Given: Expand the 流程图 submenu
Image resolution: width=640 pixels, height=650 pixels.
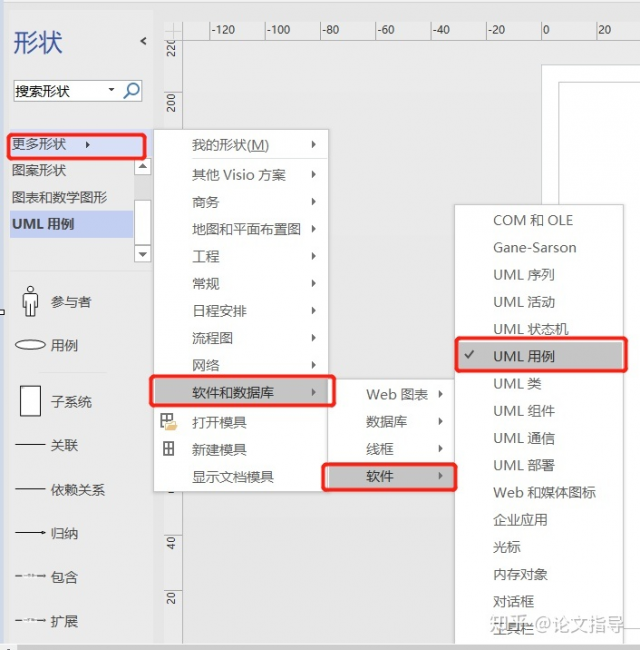Looking at the screenshot, I should click(x=241, y=338).
